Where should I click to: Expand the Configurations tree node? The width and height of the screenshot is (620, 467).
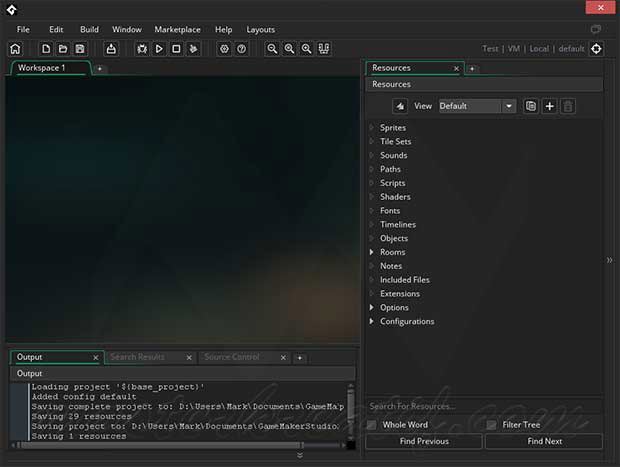pyautogui.click(x=371, y=321)
